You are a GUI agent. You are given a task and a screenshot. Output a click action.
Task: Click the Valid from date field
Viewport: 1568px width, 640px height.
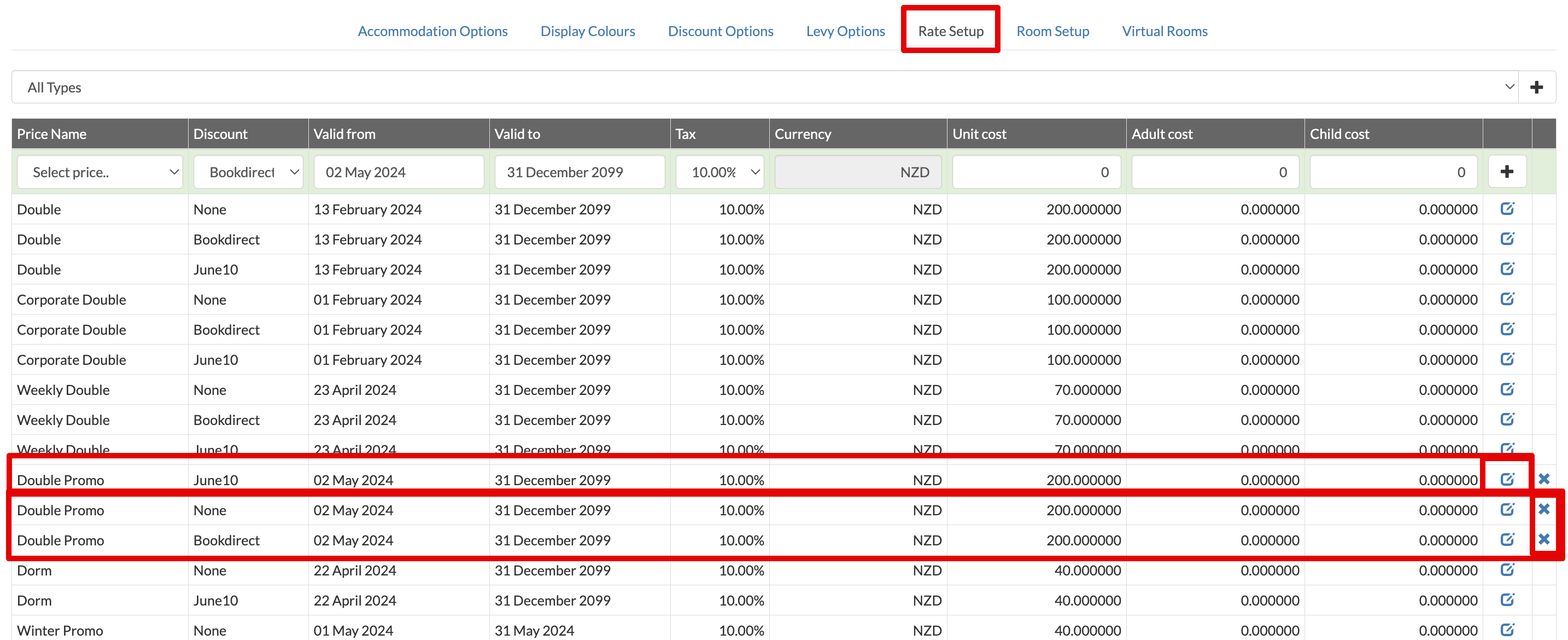398,172
